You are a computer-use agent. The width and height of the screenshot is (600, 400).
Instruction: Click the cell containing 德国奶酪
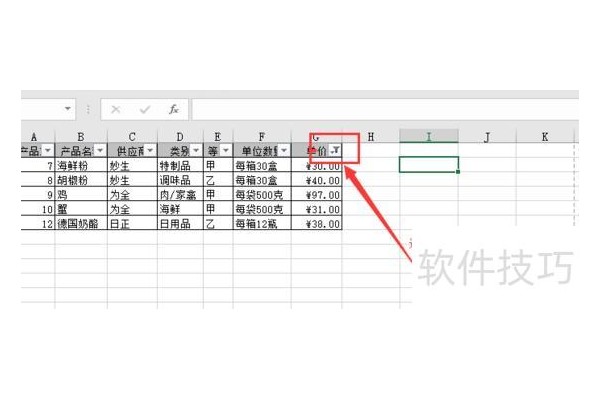[x=81, y=224]
